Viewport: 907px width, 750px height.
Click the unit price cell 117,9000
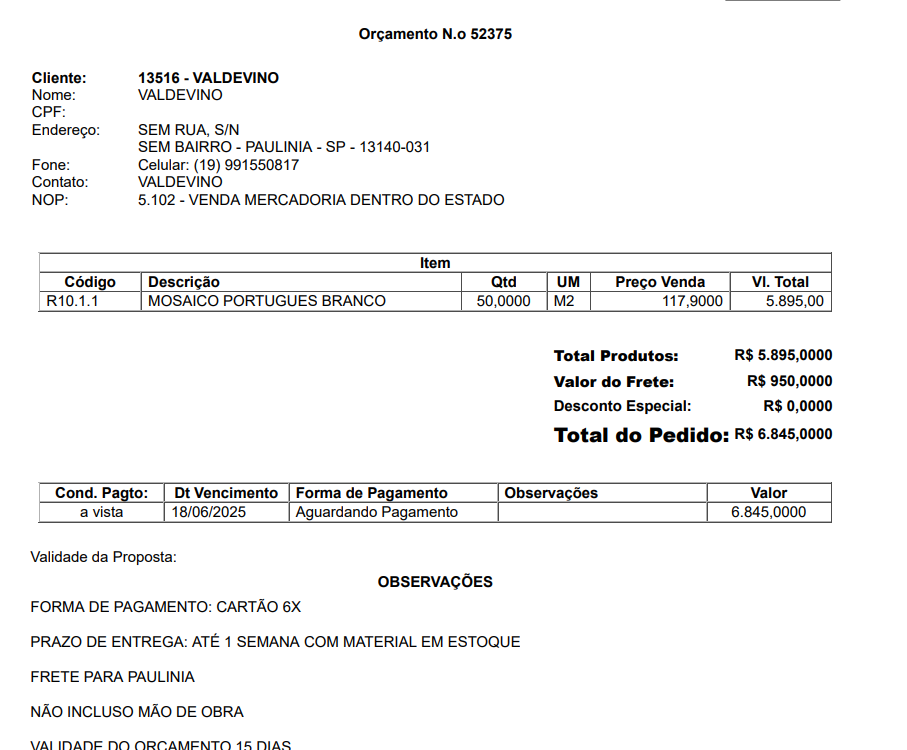tap(692, 301)
